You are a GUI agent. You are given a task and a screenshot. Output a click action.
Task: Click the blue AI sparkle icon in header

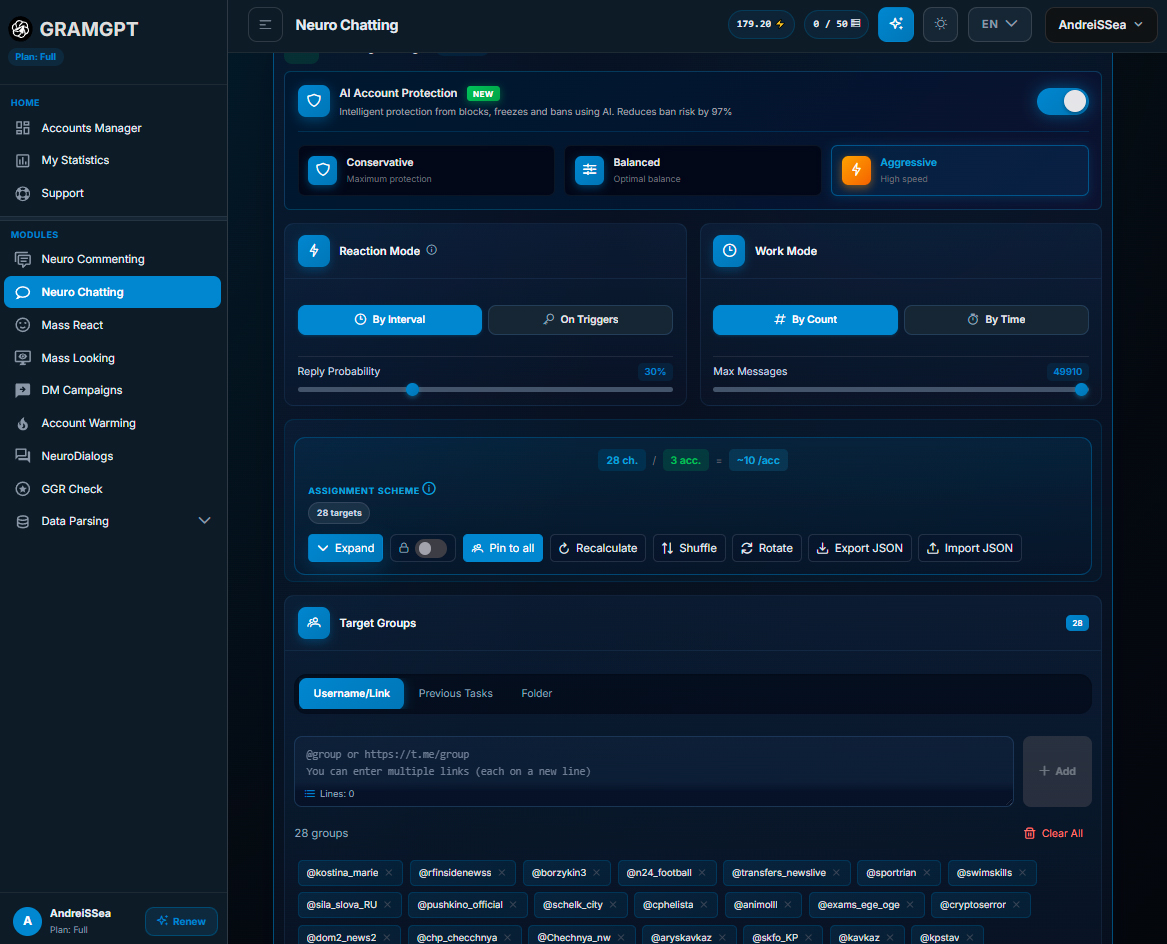895,25
